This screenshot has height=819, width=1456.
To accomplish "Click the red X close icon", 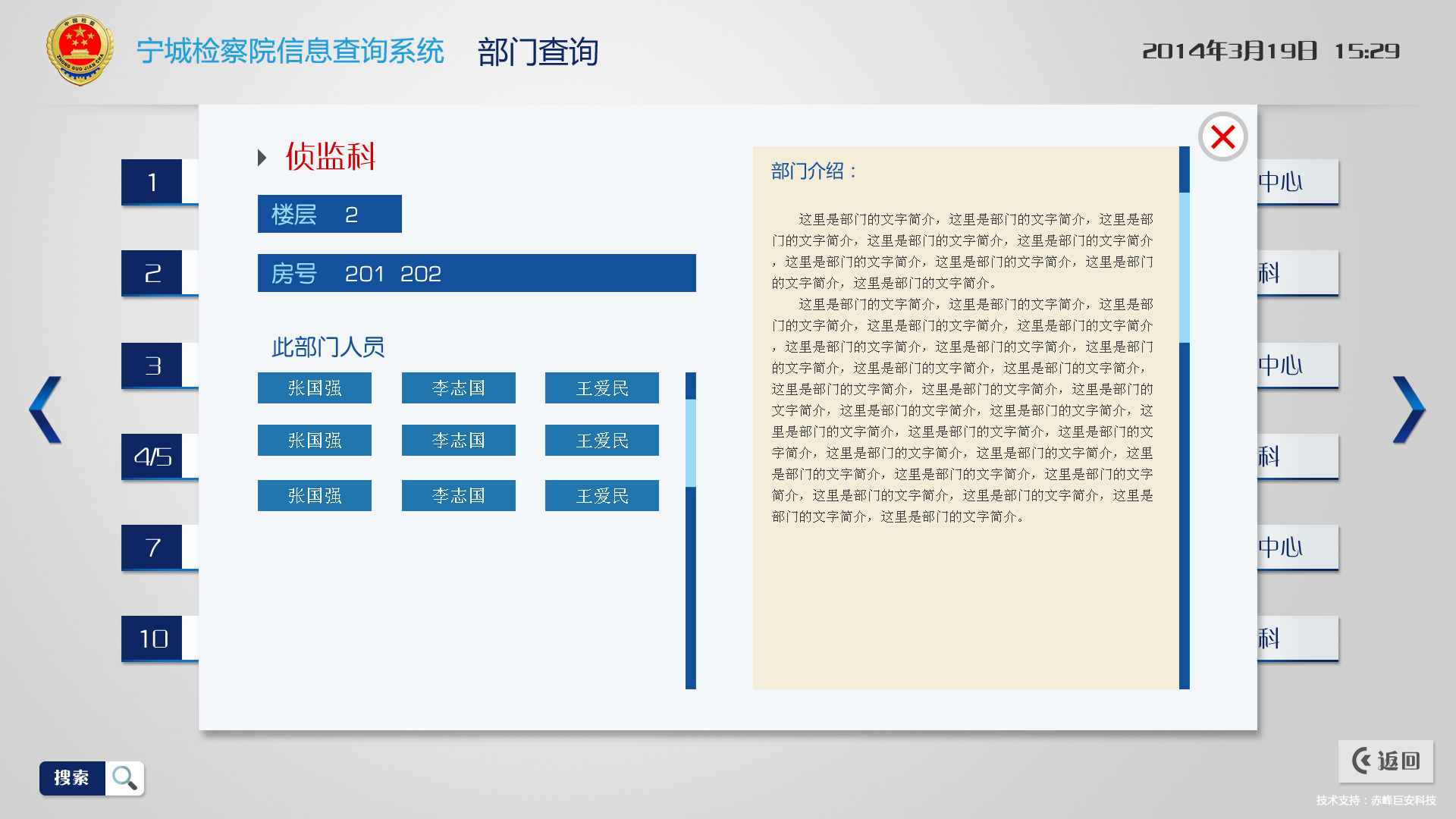I will 1222,137.
